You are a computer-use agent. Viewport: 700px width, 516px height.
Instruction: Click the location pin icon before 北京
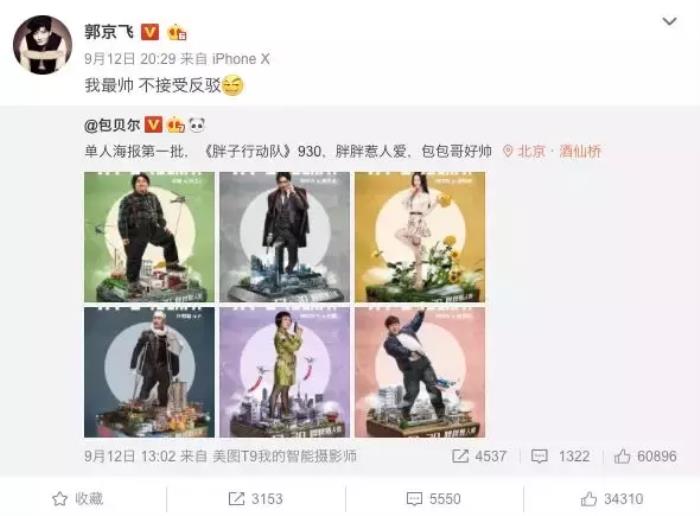(x=508, y=151)
